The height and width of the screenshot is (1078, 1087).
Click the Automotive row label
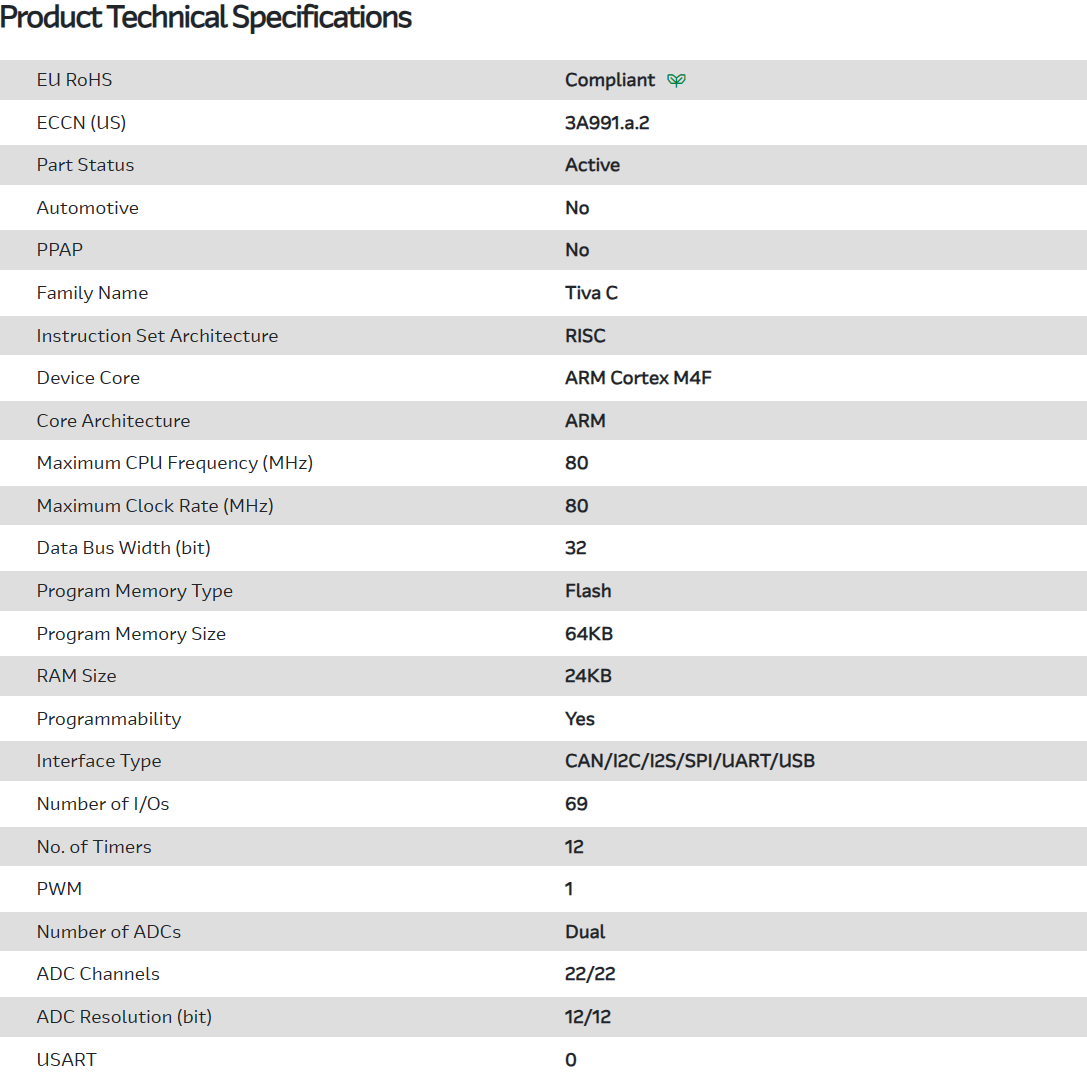click(87, 208)
